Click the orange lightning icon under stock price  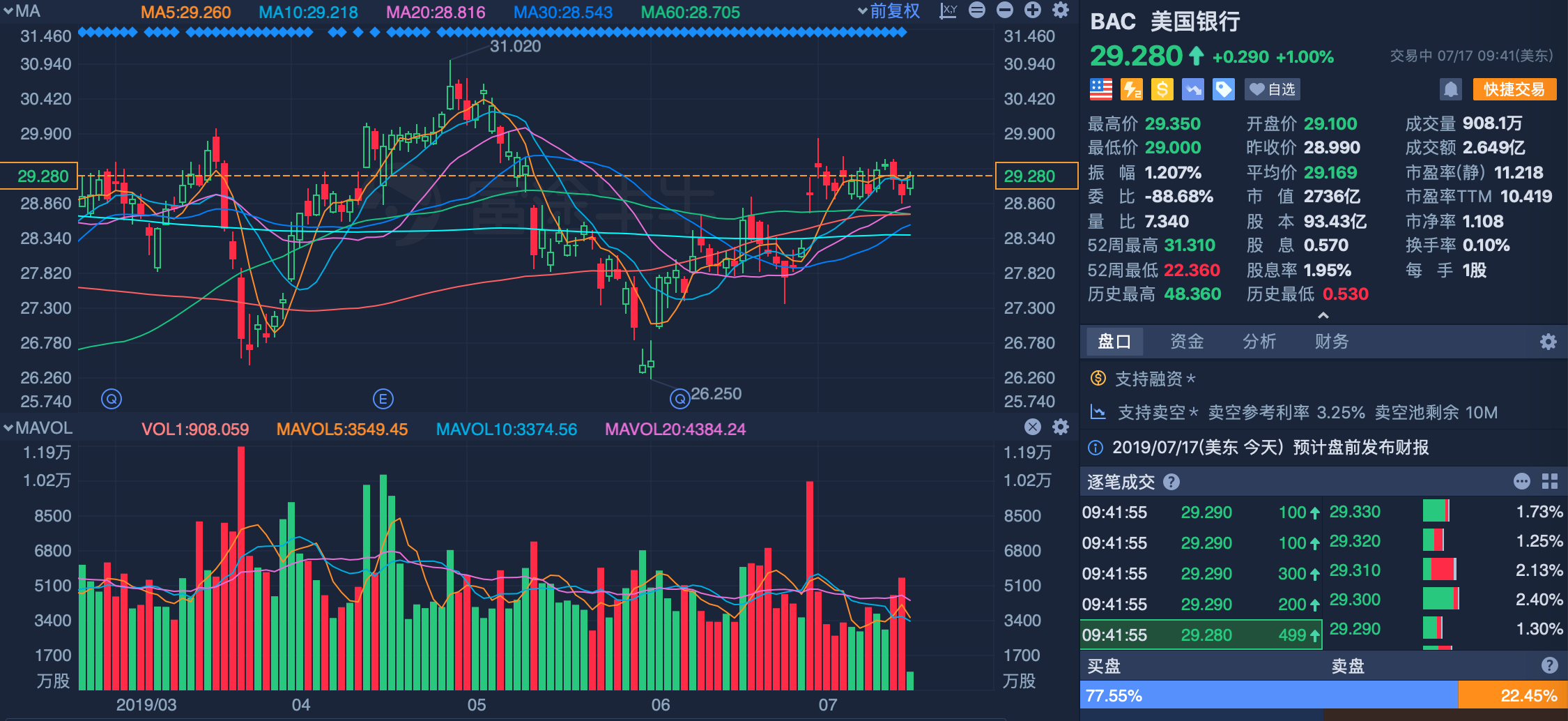tap(1132, 89)
